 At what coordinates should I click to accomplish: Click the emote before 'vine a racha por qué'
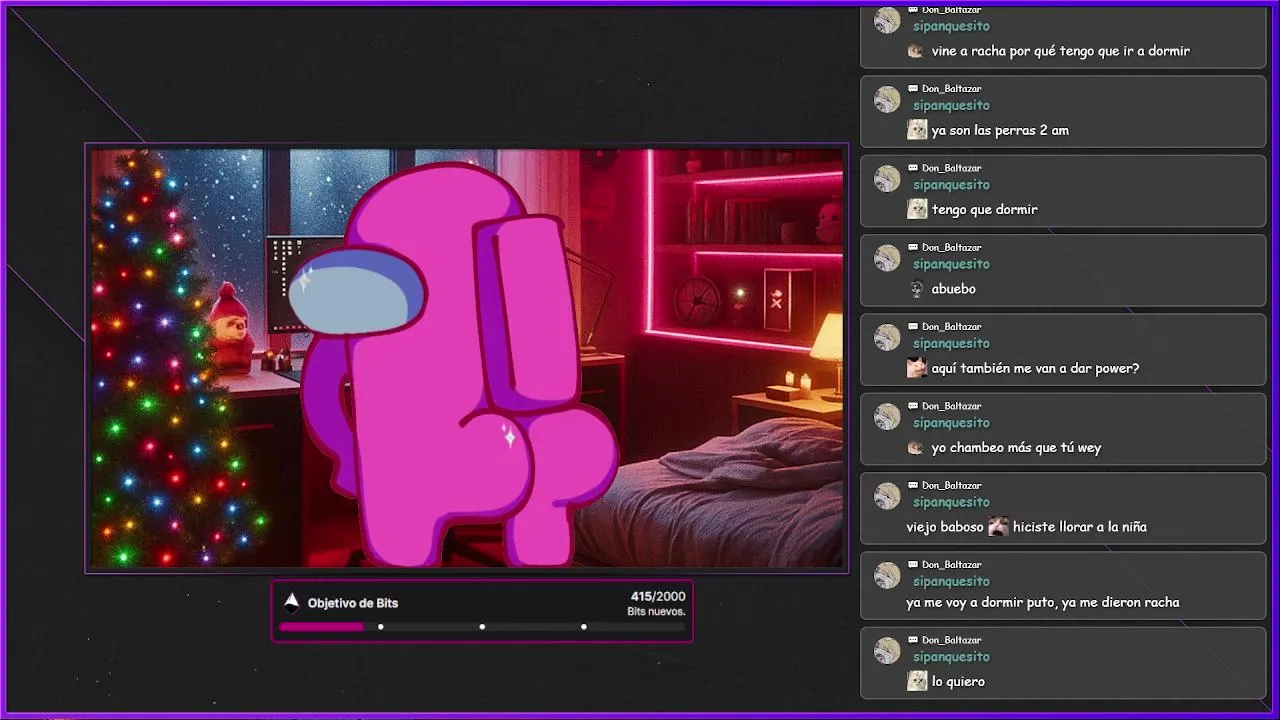pos(915,51)
